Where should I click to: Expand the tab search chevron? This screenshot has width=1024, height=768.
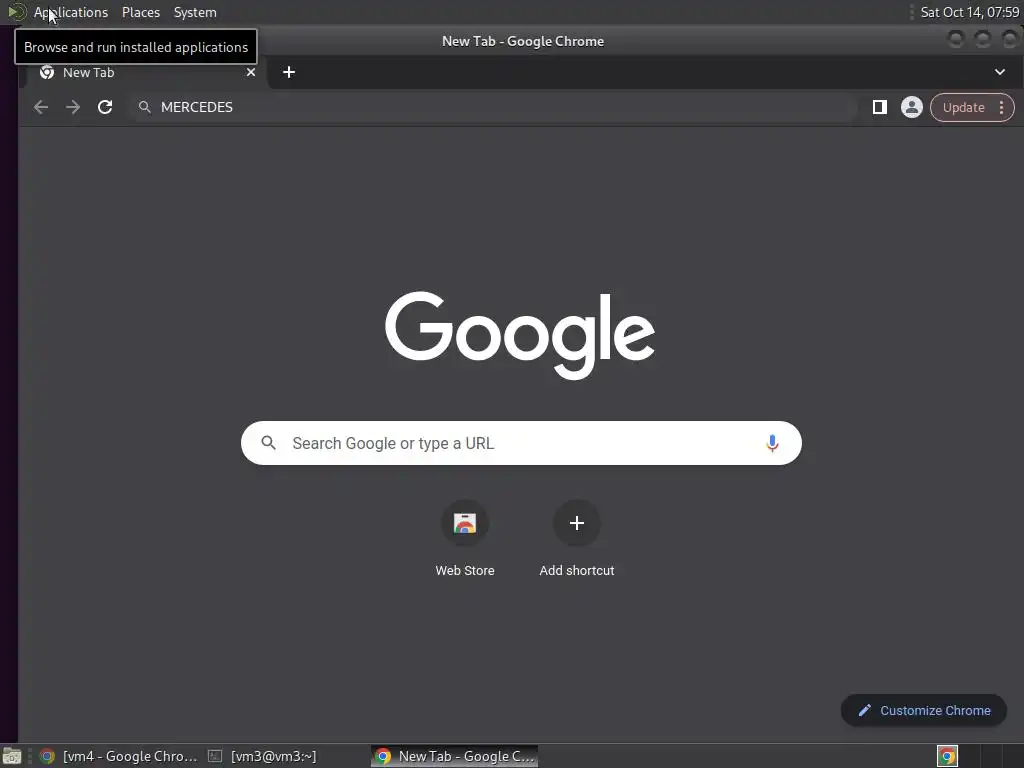pyautogui.click(x=1000, y=72)
